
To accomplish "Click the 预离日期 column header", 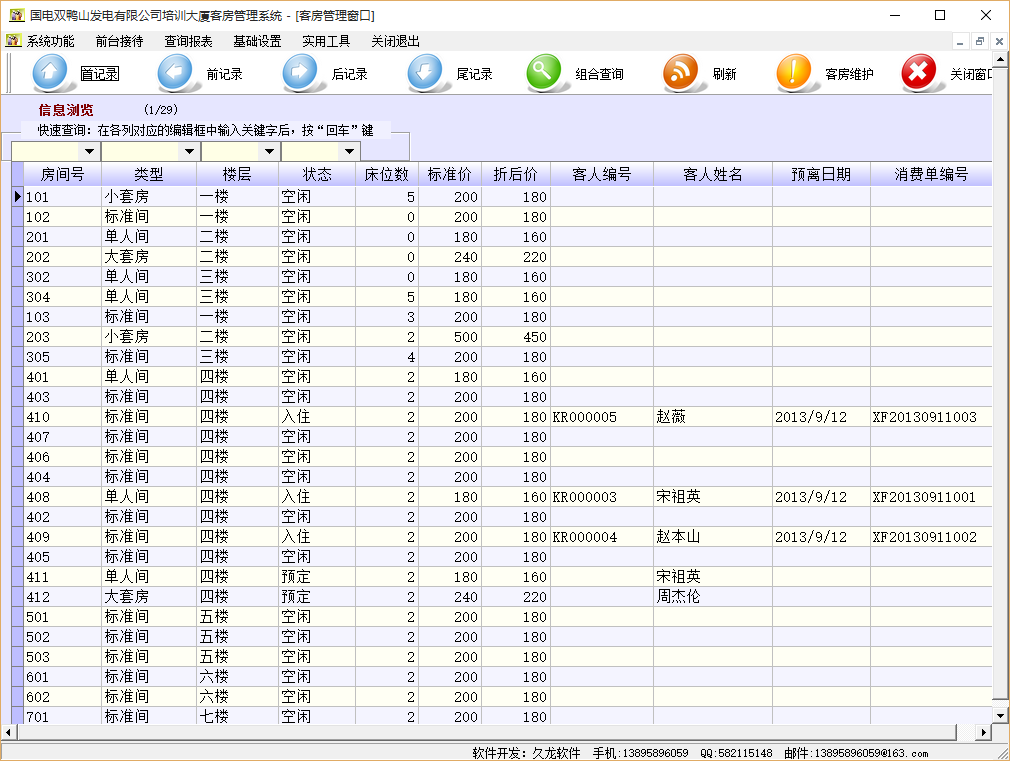I will pyautogui.click(x=820, y=174).
